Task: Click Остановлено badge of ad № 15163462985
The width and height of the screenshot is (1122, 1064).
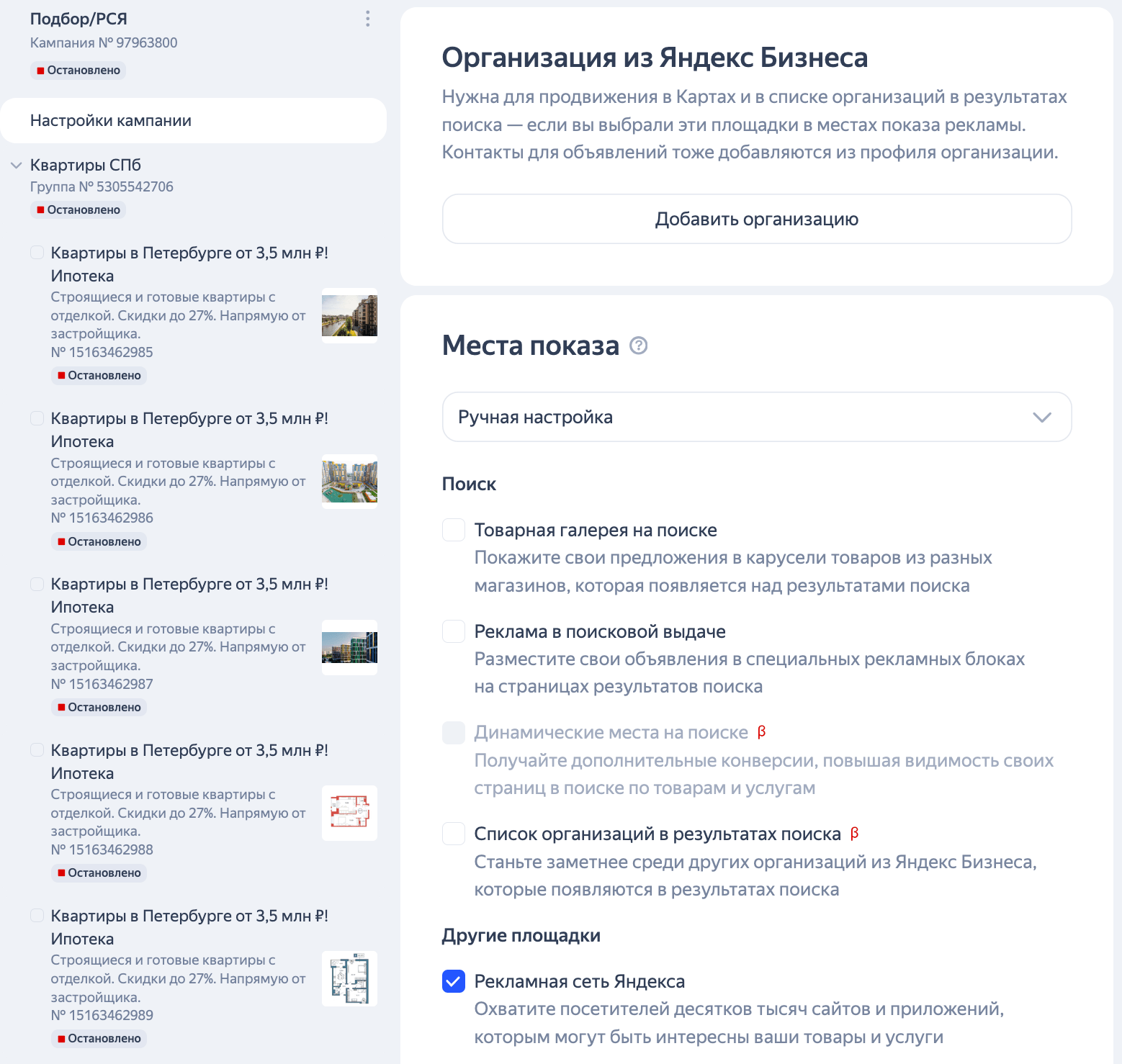Action: [99, 376]
